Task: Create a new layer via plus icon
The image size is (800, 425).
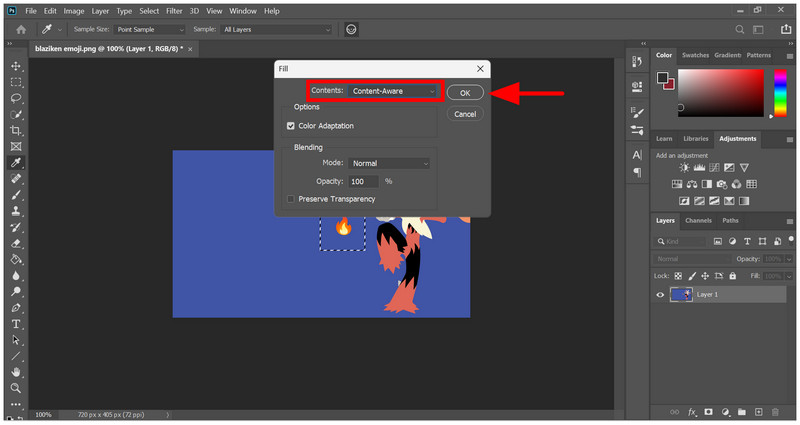Action: [759, 412]
